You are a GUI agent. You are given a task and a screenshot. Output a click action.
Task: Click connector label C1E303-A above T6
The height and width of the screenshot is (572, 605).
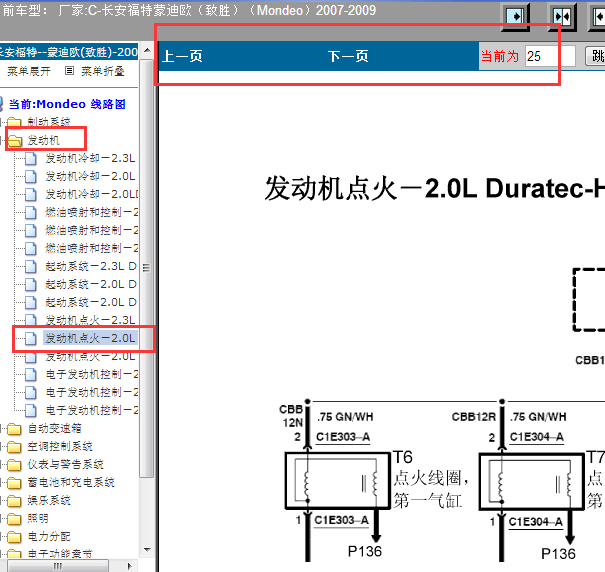pyautogui.click(x=343, y=437)
